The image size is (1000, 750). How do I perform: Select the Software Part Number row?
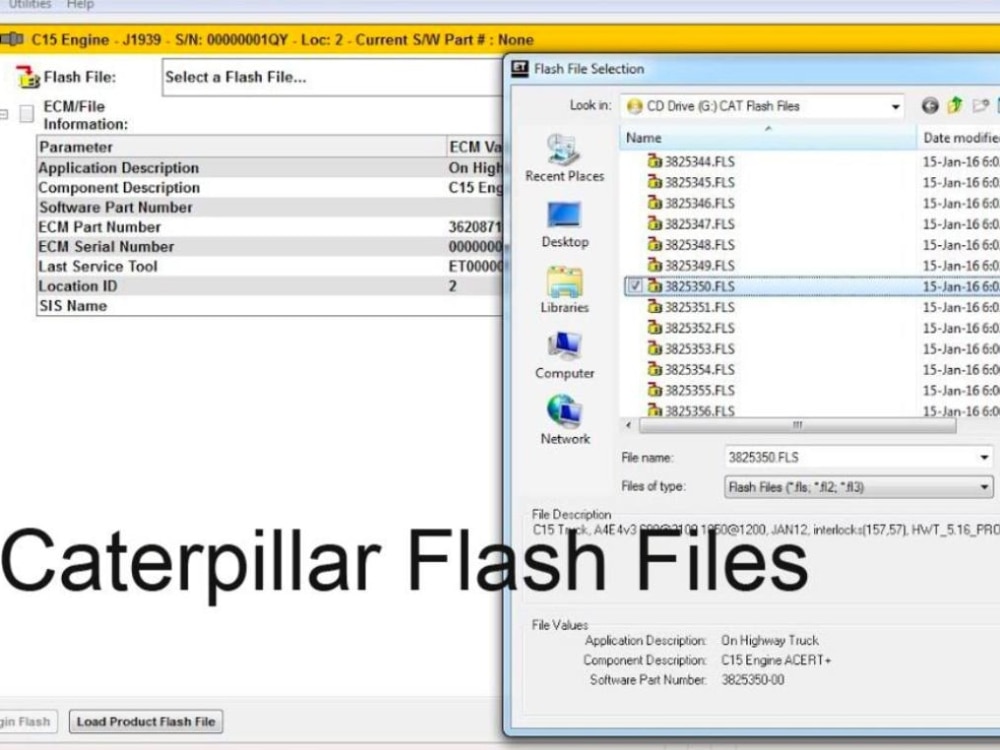270,207
